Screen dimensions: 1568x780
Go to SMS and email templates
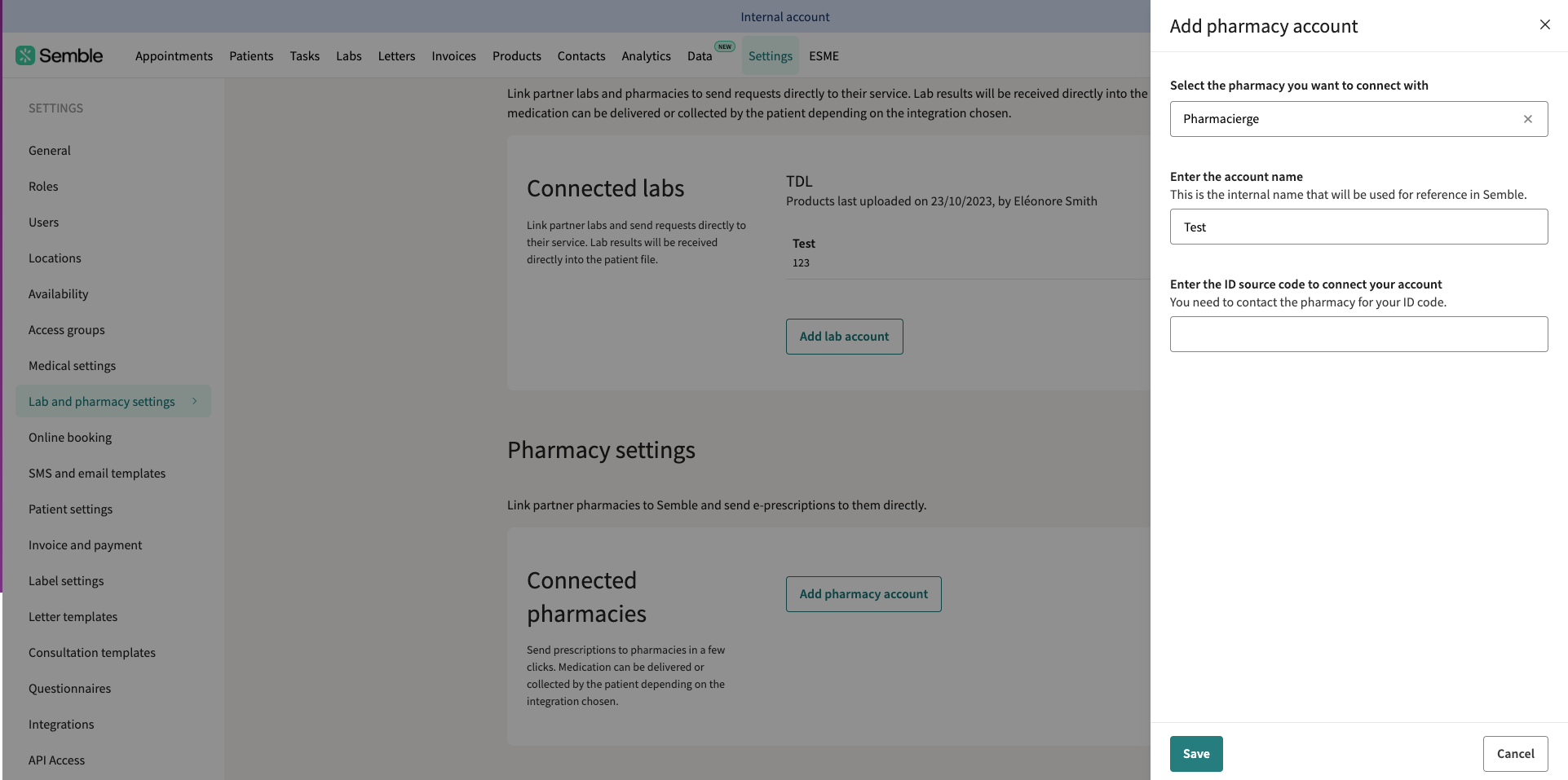pyautogui.click(x=97, y=473)
